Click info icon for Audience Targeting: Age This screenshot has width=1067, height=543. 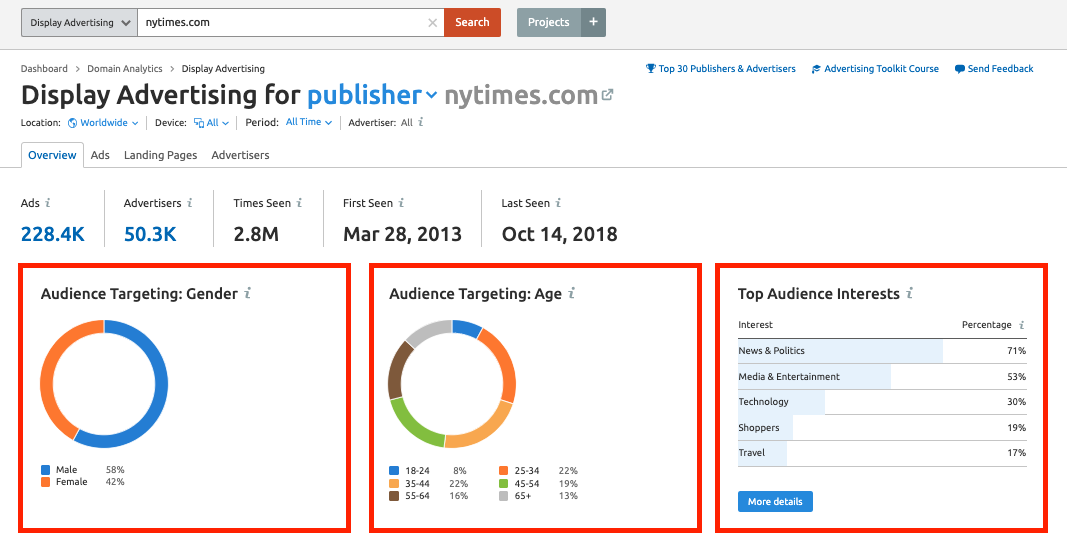click(x=572, y=293)
